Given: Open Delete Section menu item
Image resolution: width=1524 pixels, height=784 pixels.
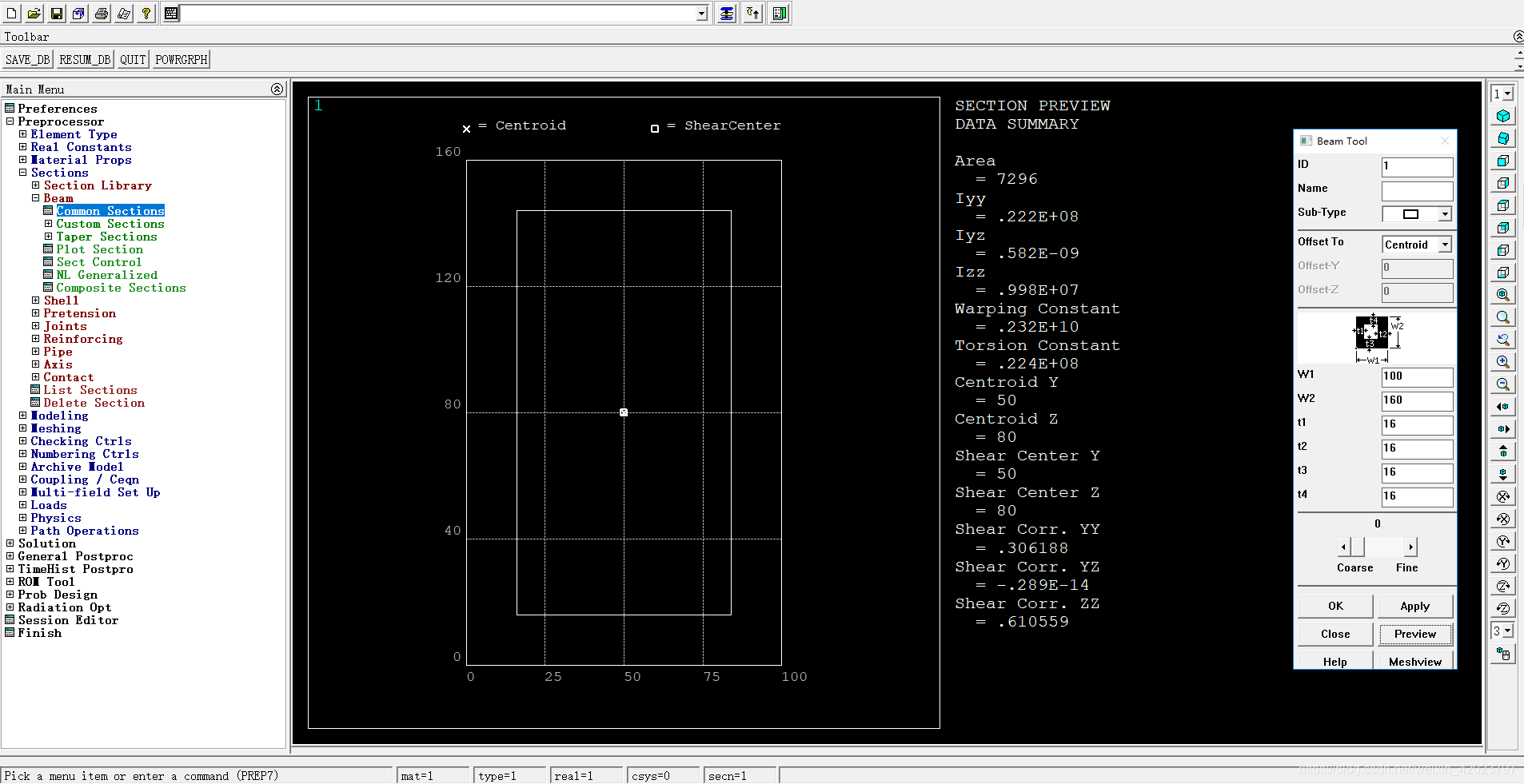Looking at the screenshot, I should (94, 403).
